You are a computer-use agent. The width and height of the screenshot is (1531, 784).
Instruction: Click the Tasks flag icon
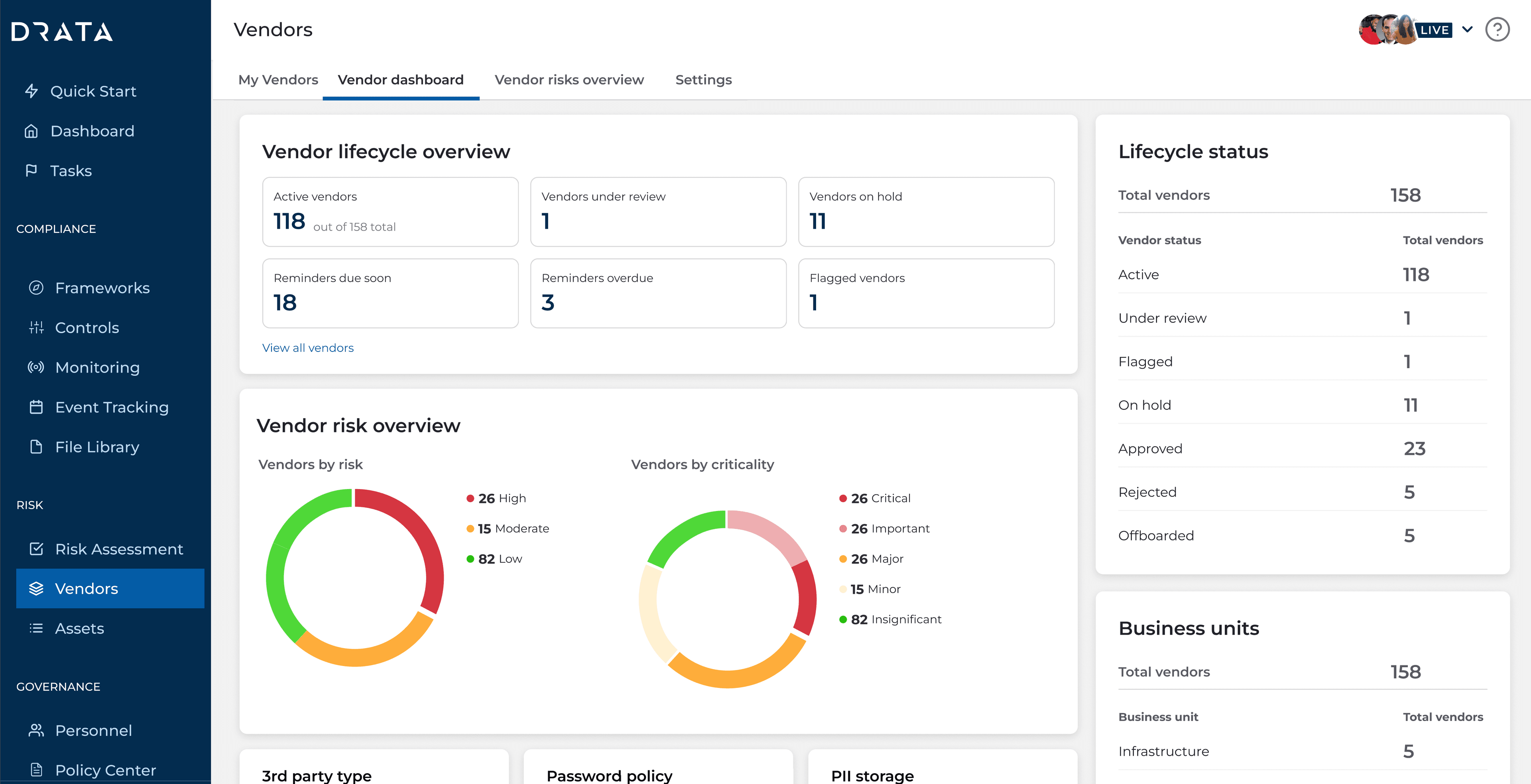pos(31,171)
